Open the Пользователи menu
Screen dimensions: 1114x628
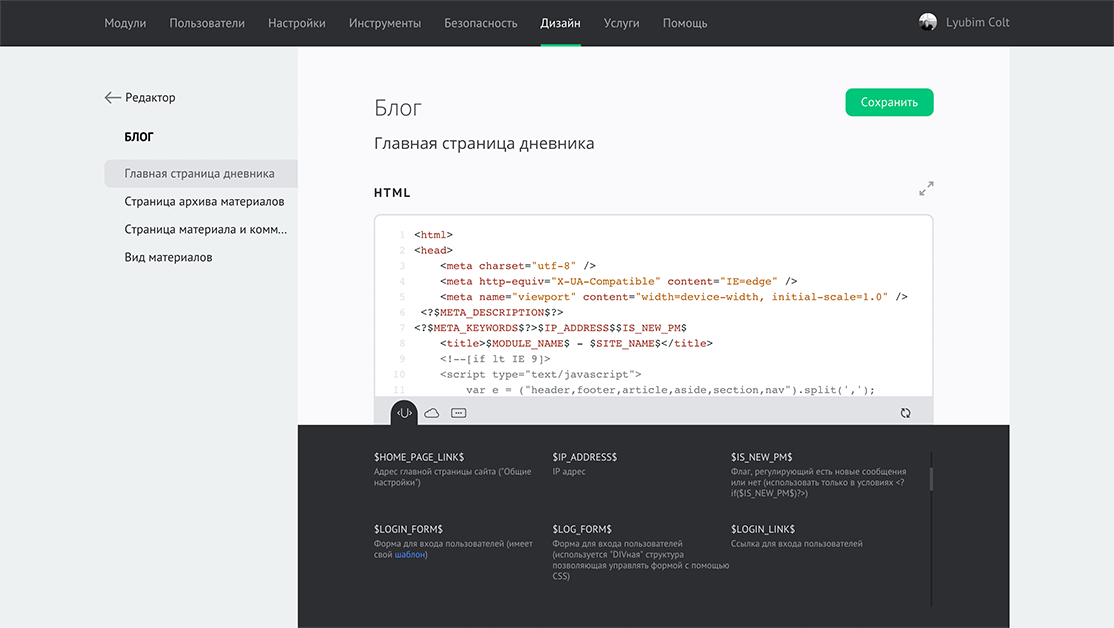click(x=207, y=23)
